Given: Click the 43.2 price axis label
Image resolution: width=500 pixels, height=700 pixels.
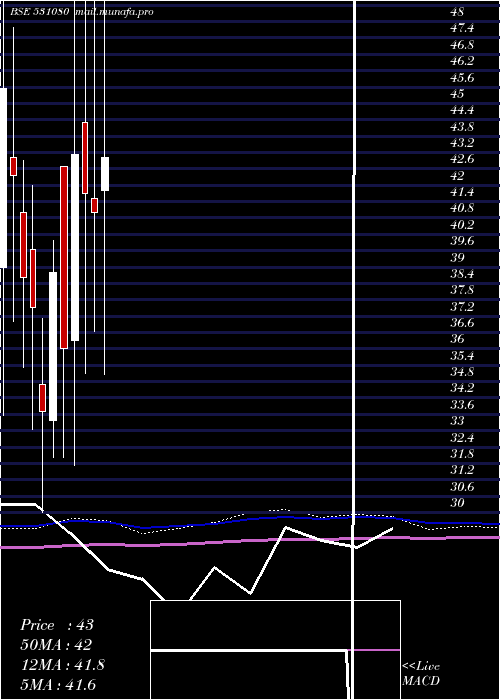Looking at the screenshot, I should tap(462, 143).
